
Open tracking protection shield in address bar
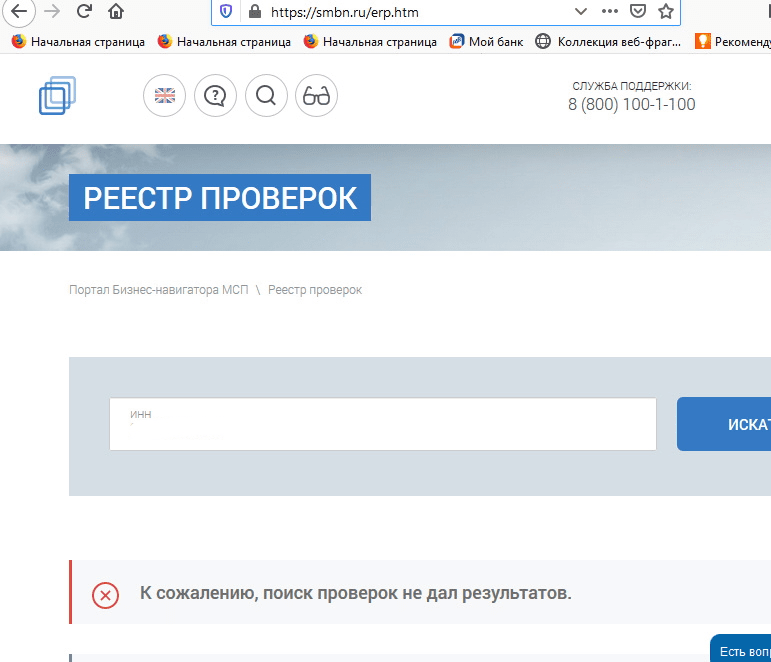click(226, 11)
